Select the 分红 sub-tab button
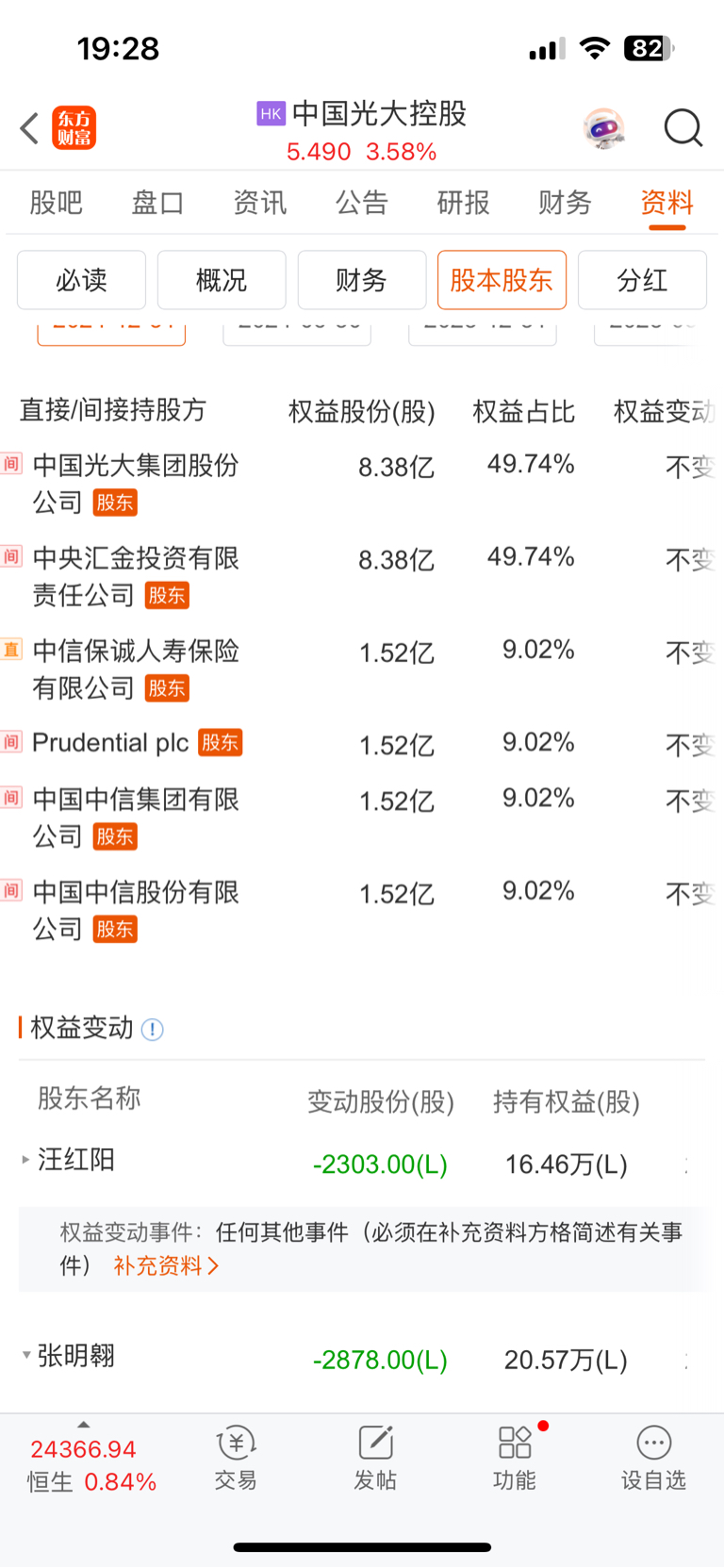 tap(642, 280)
